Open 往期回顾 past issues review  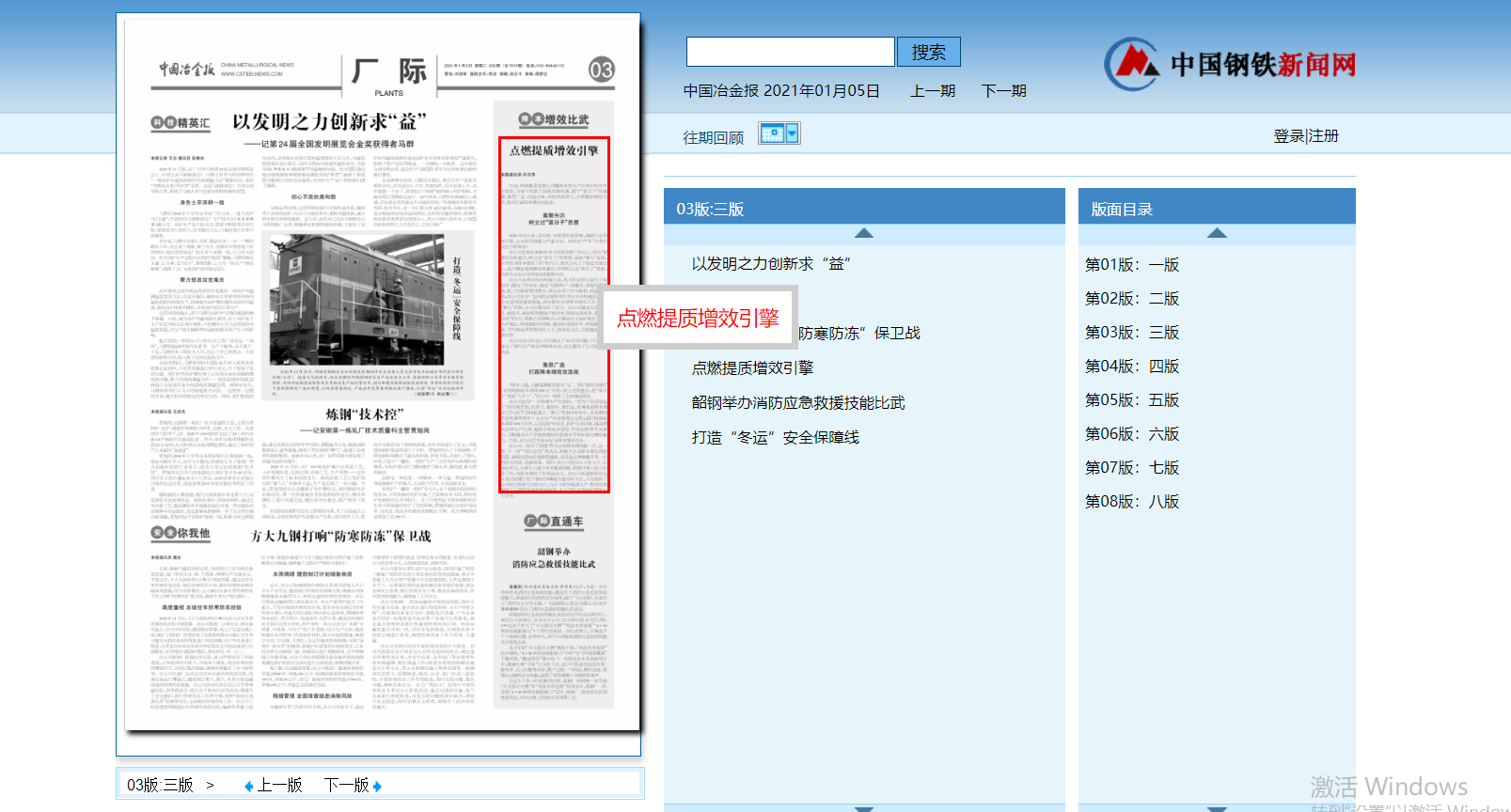714,138
